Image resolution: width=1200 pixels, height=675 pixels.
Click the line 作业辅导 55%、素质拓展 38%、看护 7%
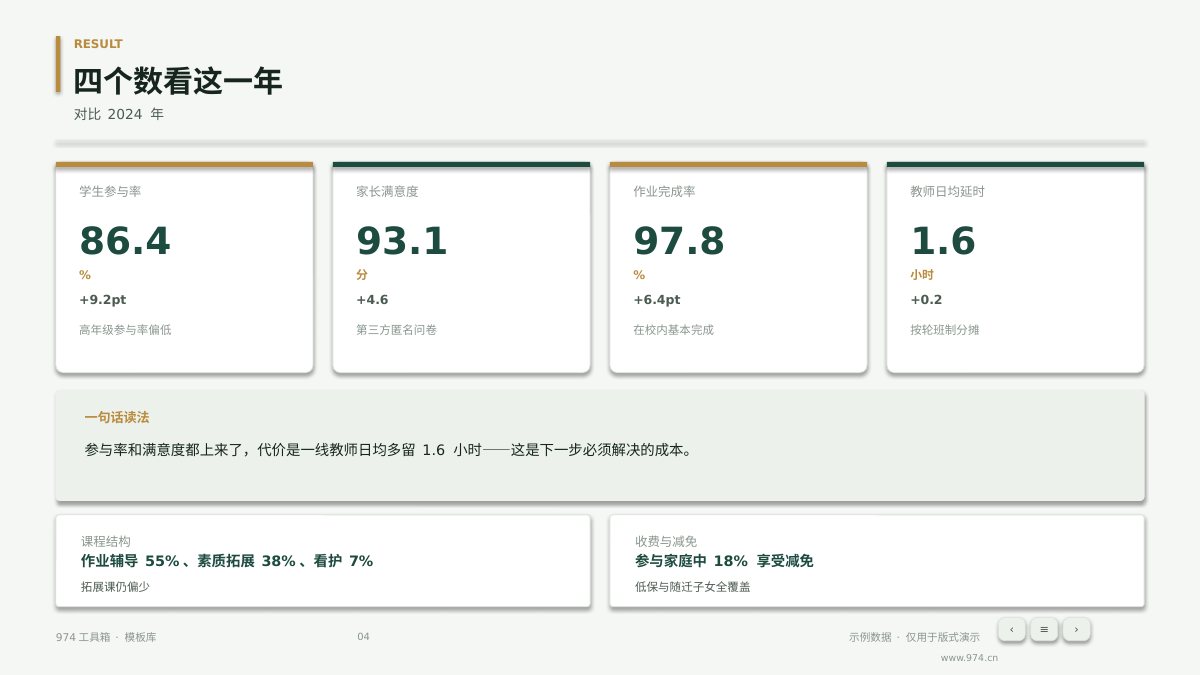227,562
